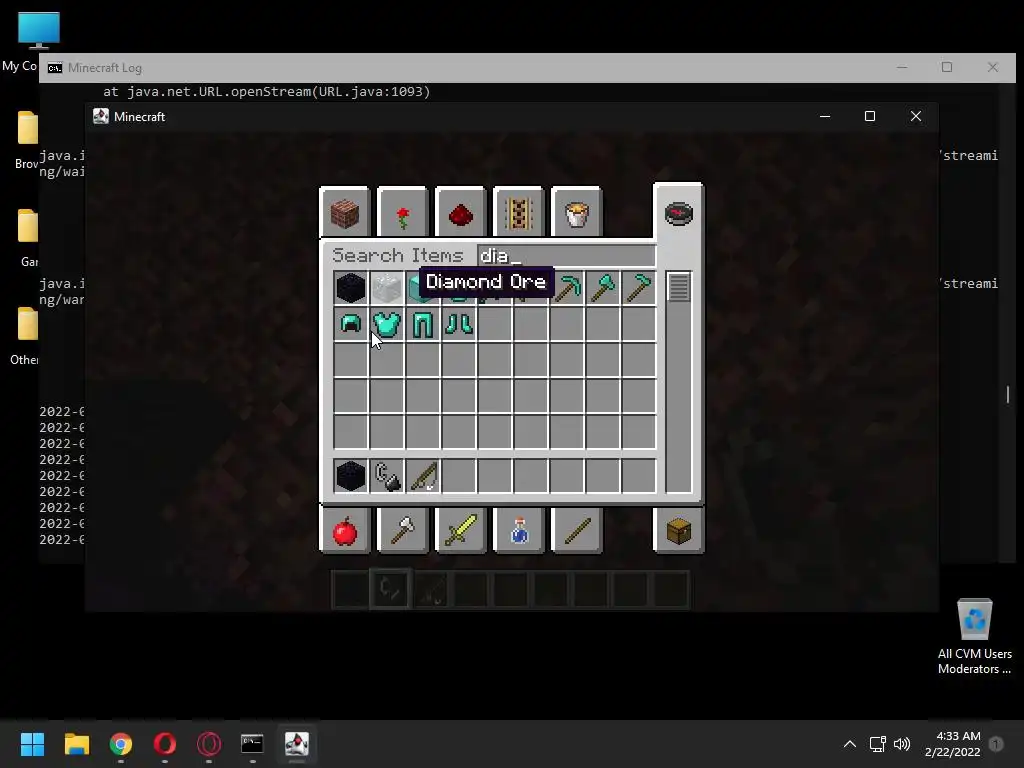
Task: Open network status in the system tray
Action: (877, 744)
